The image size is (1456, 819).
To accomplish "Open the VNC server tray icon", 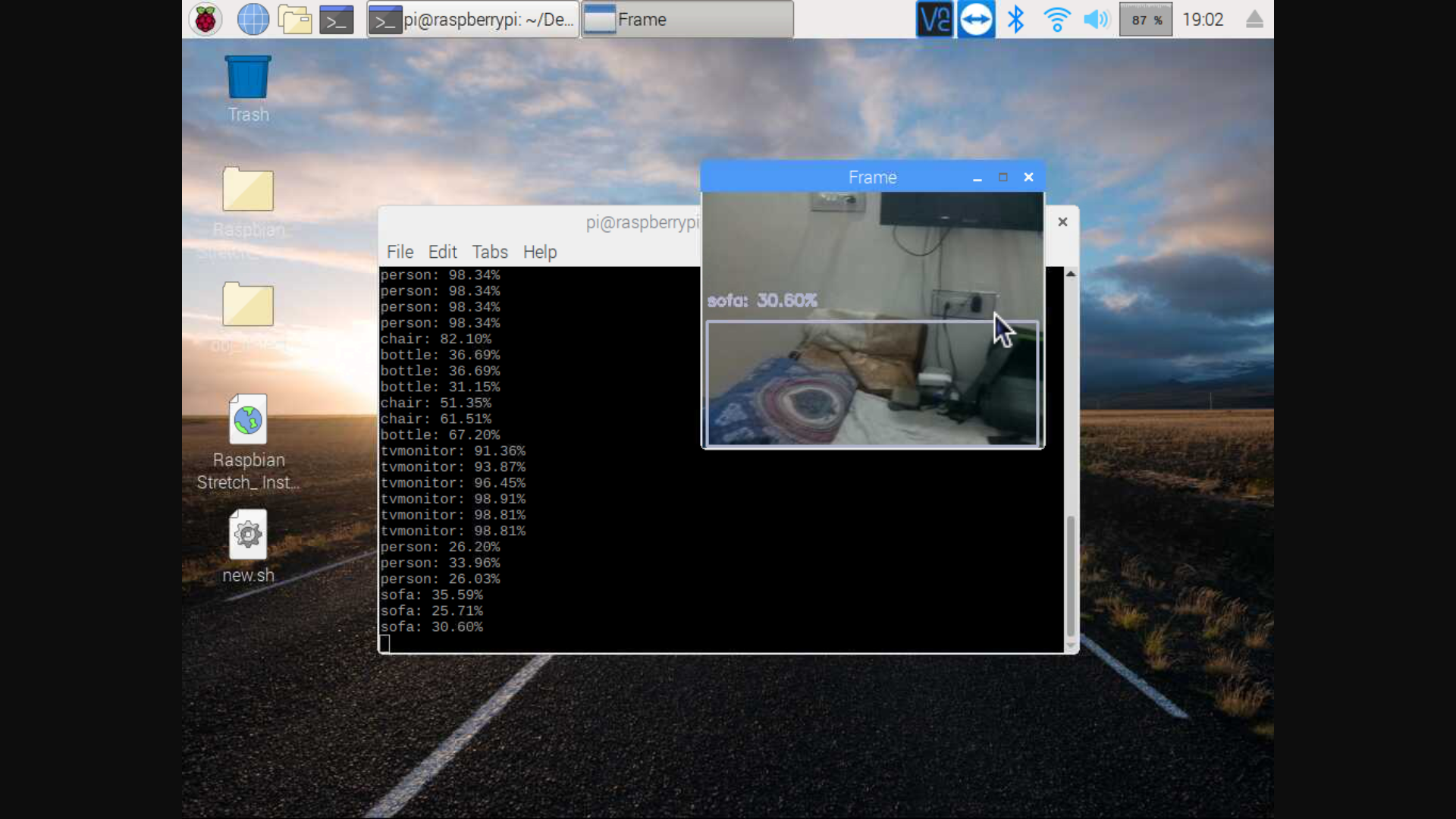I will pyautogui.click(x=934, y=20).
